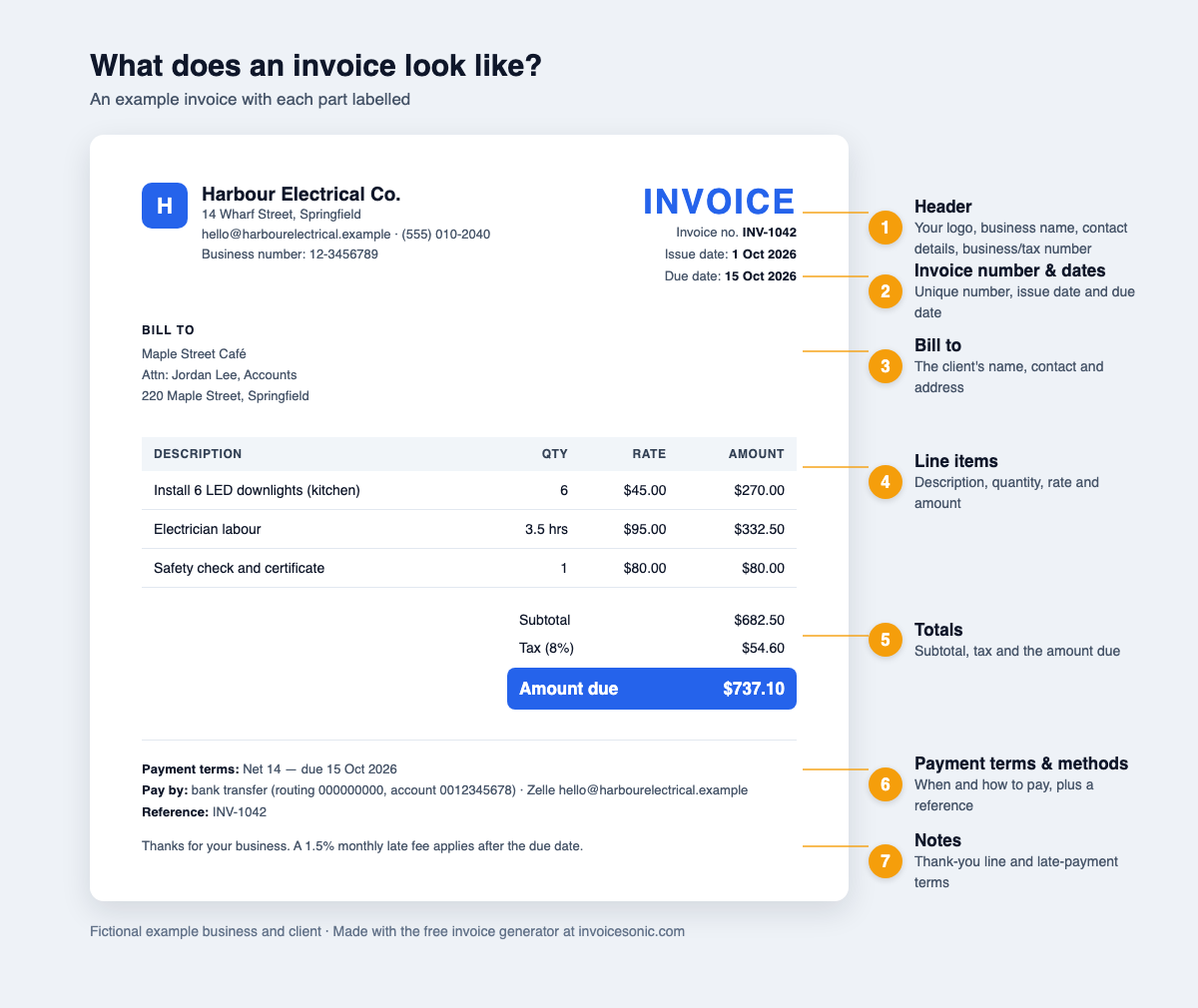Click the AMOUNT column header
Screen dimensions: 1198x1008
[x=757, y=454]
